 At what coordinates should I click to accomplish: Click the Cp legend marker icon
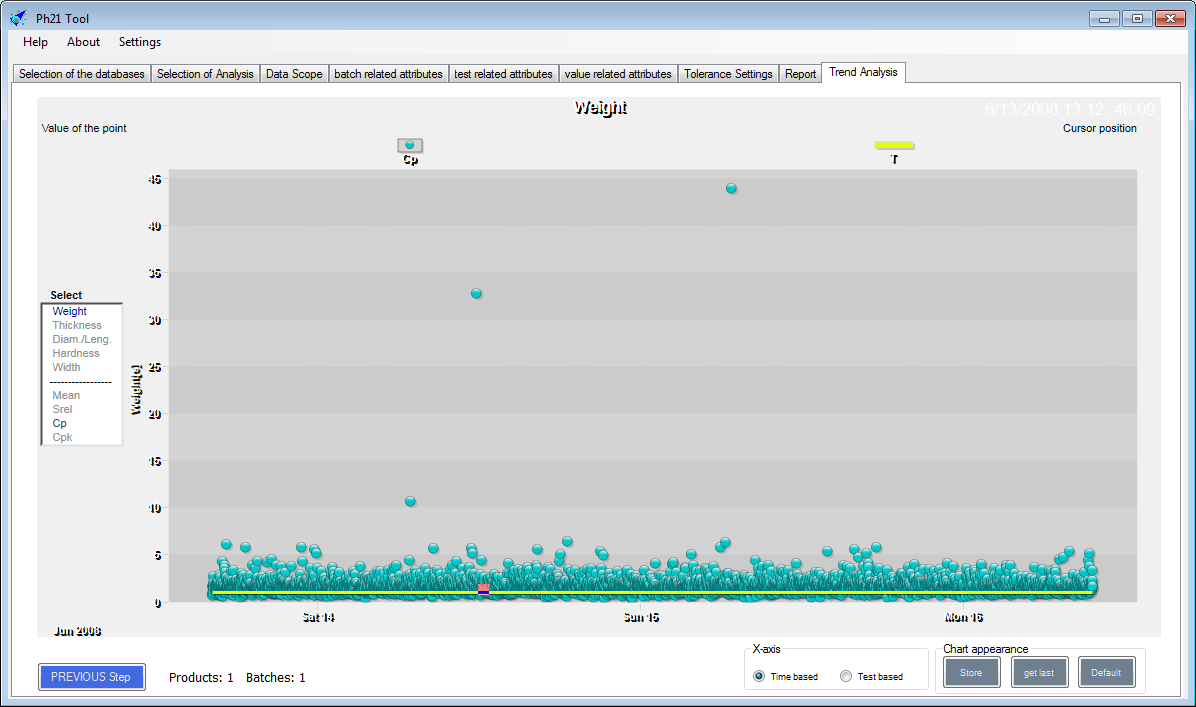(x=410, y=145)
